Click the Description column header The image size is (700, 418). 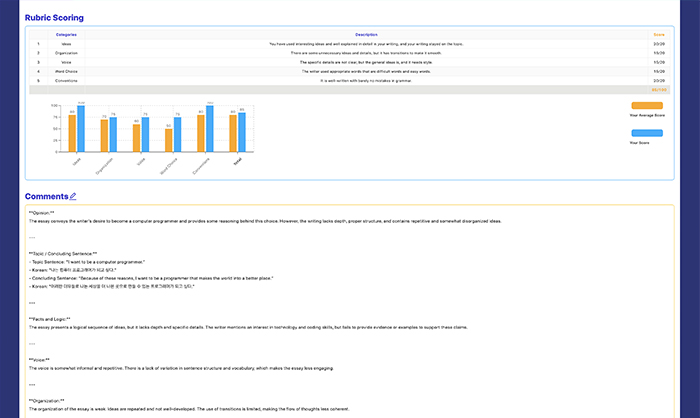click(365, 35)
